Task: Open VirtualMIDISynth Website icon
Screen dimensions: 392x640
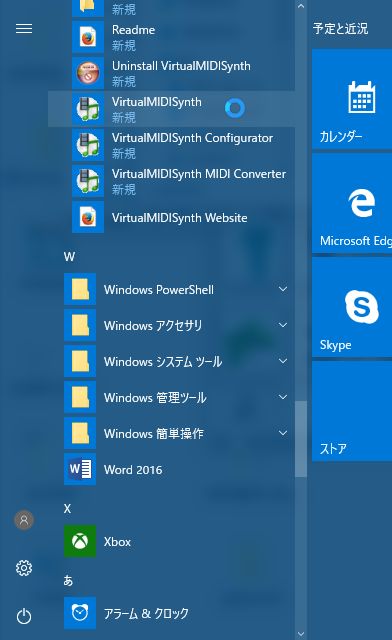Action: 88,217
